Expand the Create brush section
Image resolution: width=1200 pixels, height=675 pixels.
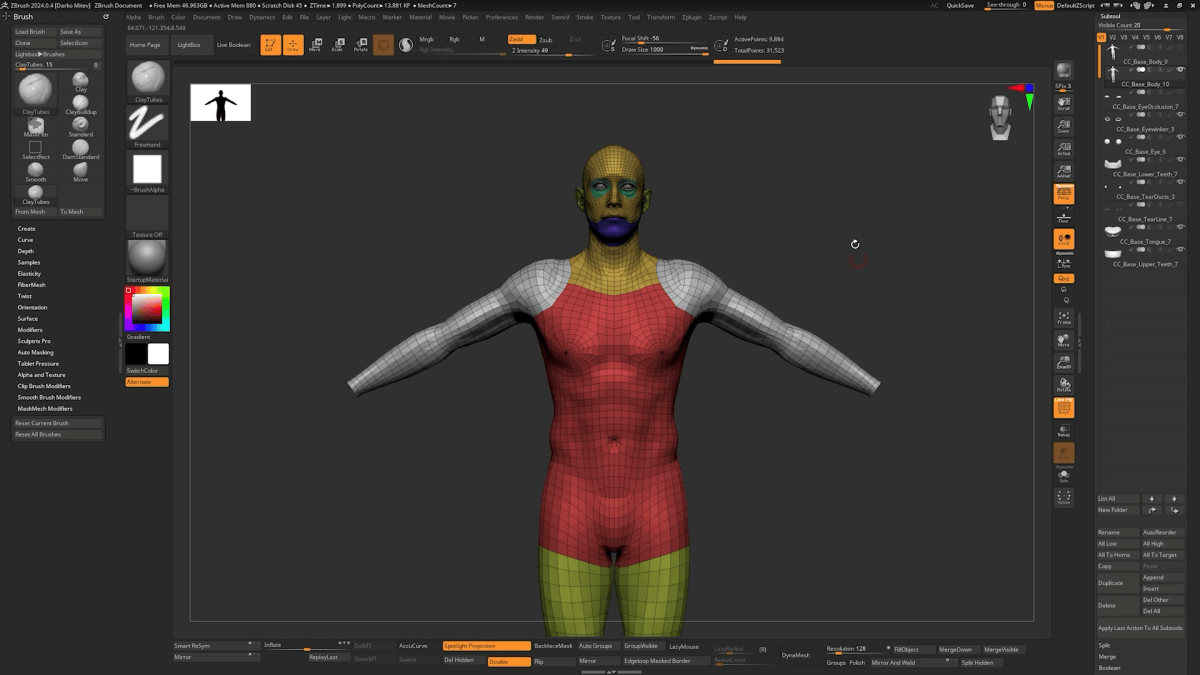26,229
